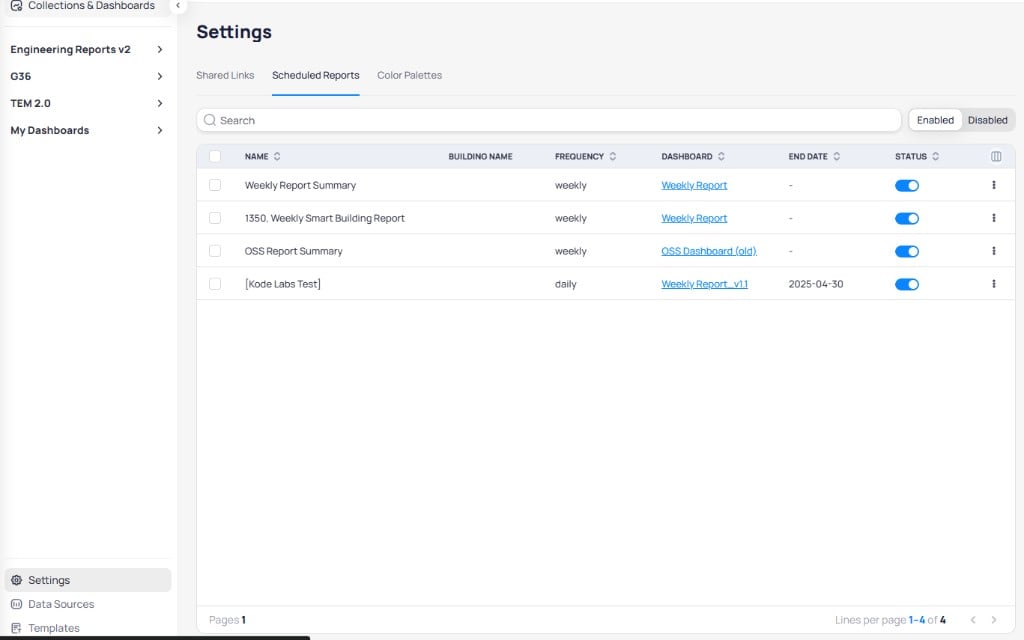The image size is (1024, 640).
Task: Sort by Frequency column arrows
Action: point(613,156)
